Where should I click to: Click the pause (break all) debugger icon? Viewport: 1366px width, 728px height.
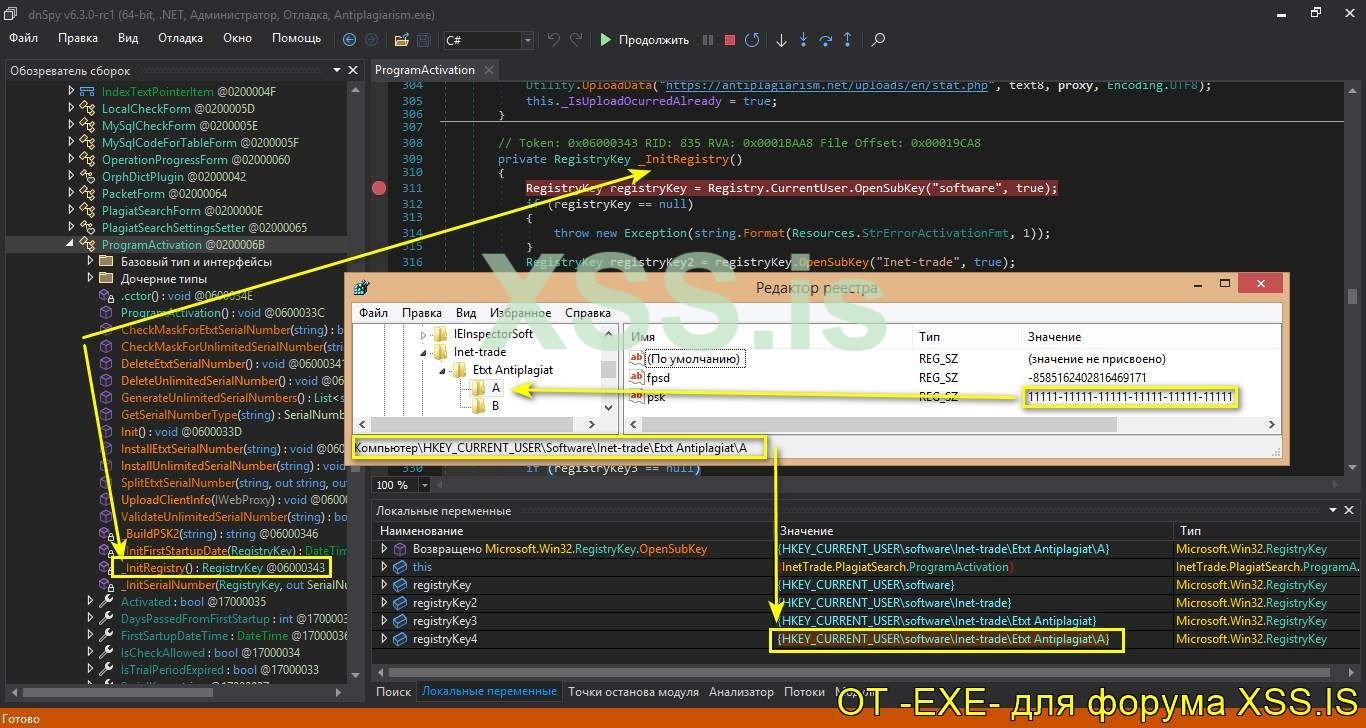coord(708,40)
